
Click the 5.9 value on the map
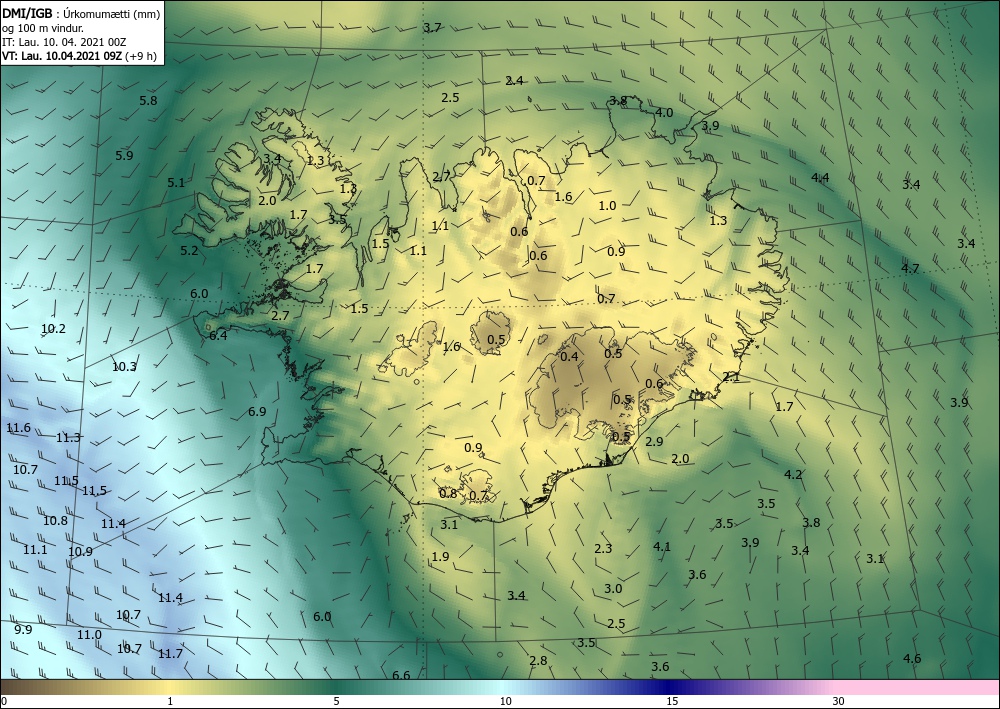[124, 156]
